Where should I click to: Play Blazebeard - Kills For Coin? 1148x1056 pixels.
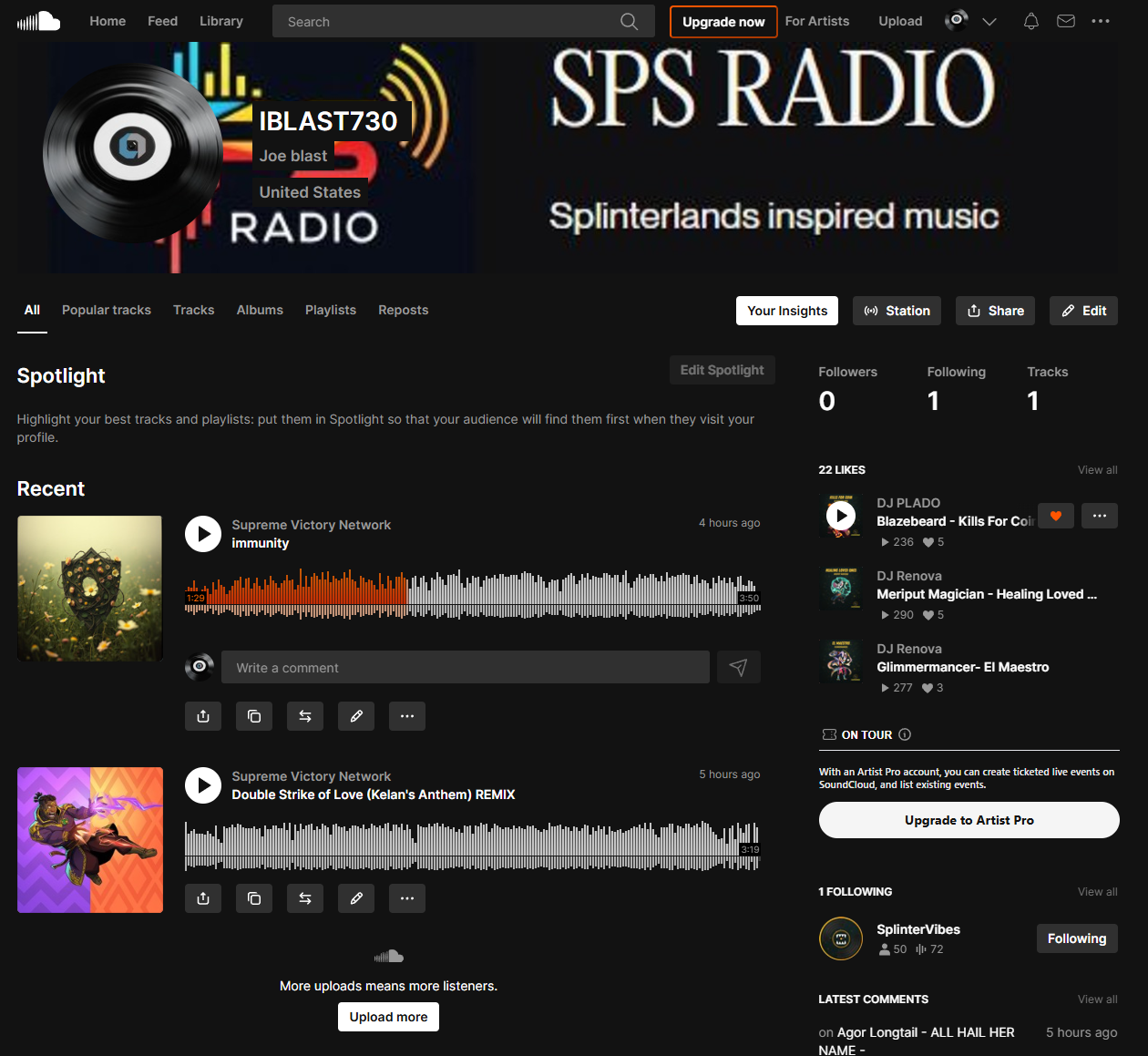click(841, 517)
